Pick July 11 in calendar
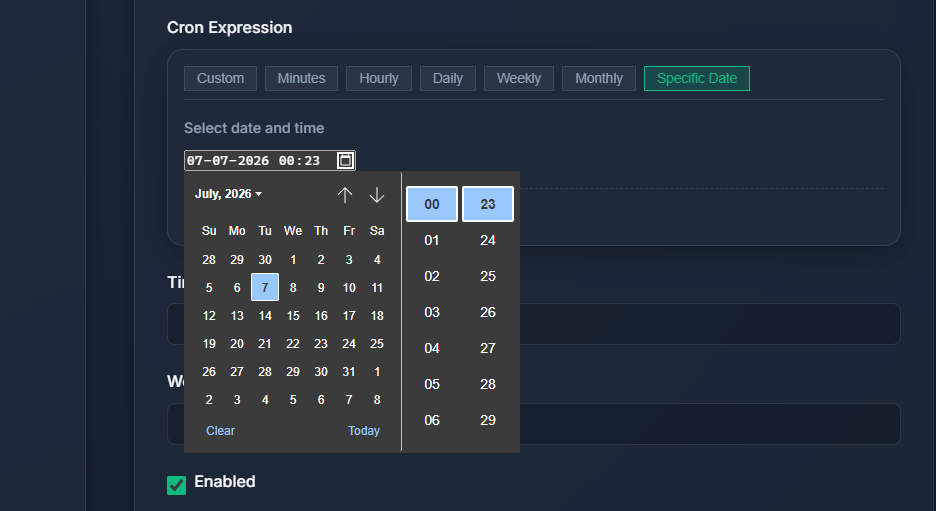936x511 pixels. coord(377,287)
